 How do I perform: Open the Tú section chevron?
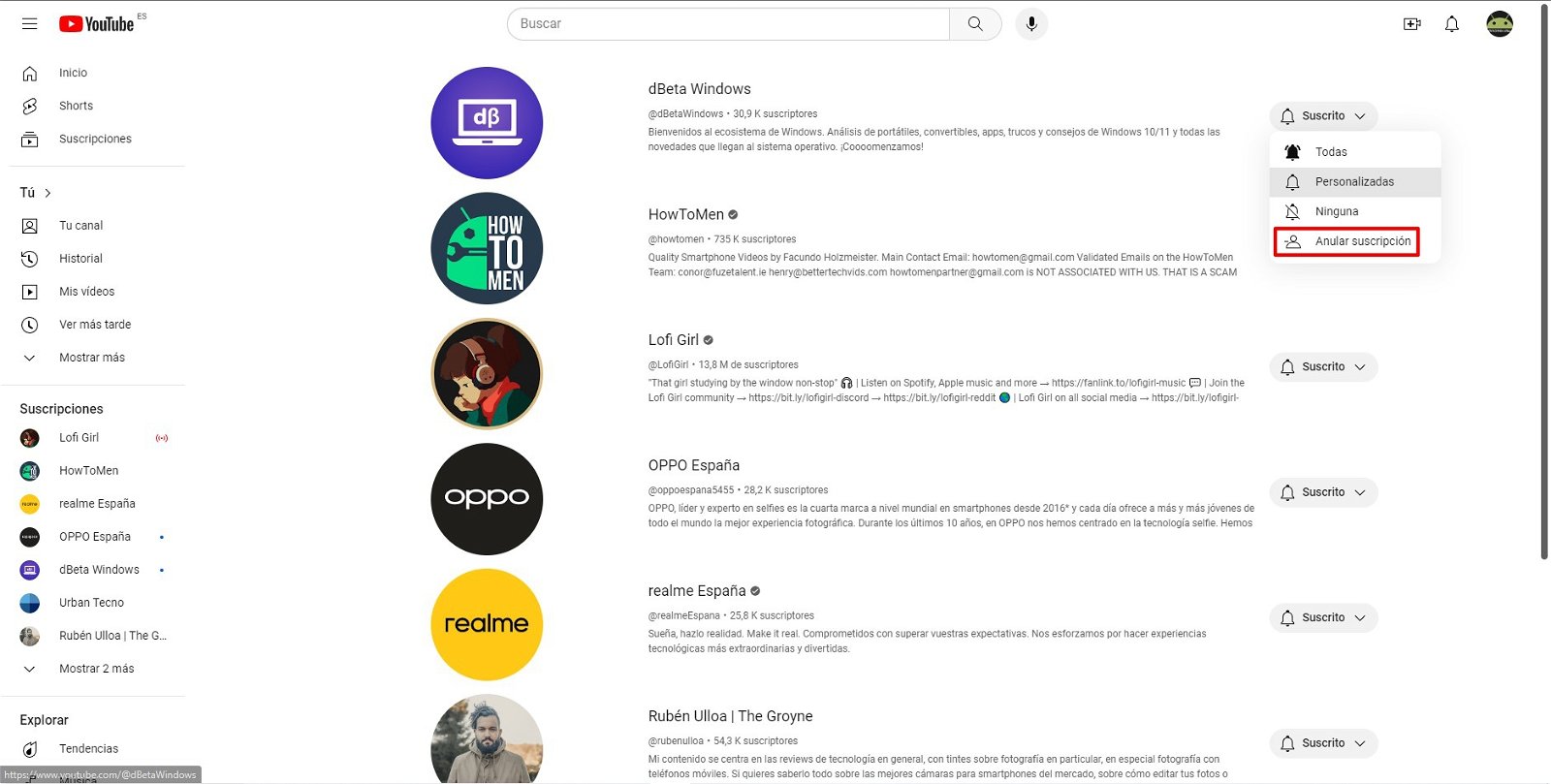pos(47,193)
